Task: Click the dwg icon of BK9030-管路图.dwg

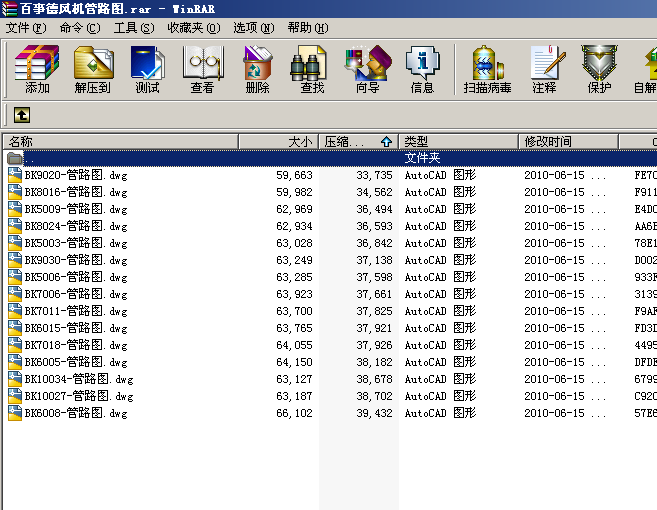Action: (x=15, y=260)
